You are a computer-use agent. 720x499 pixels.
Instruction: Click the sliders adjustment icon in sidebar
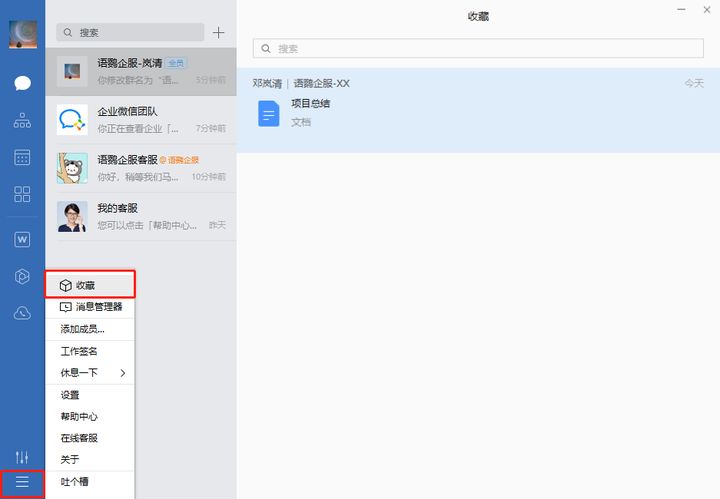[22, 456]
